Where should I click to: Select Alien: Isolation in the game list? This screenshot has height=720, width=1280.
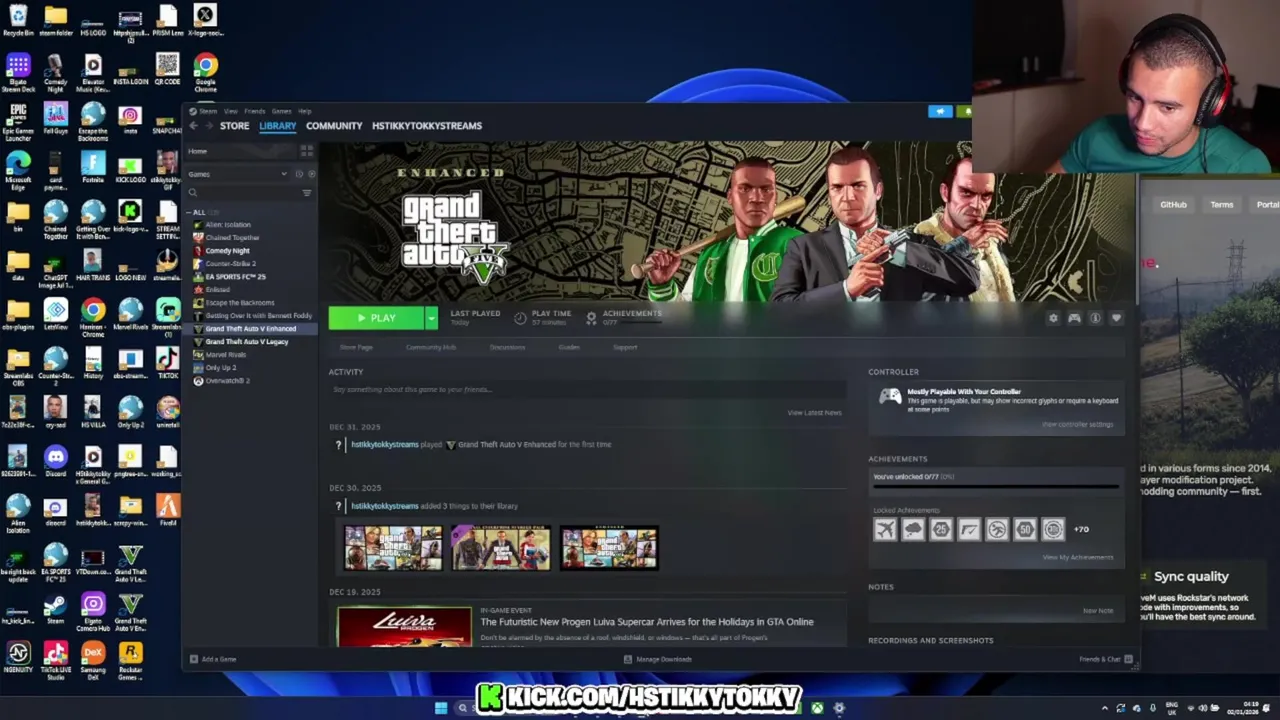click(227, 225)
